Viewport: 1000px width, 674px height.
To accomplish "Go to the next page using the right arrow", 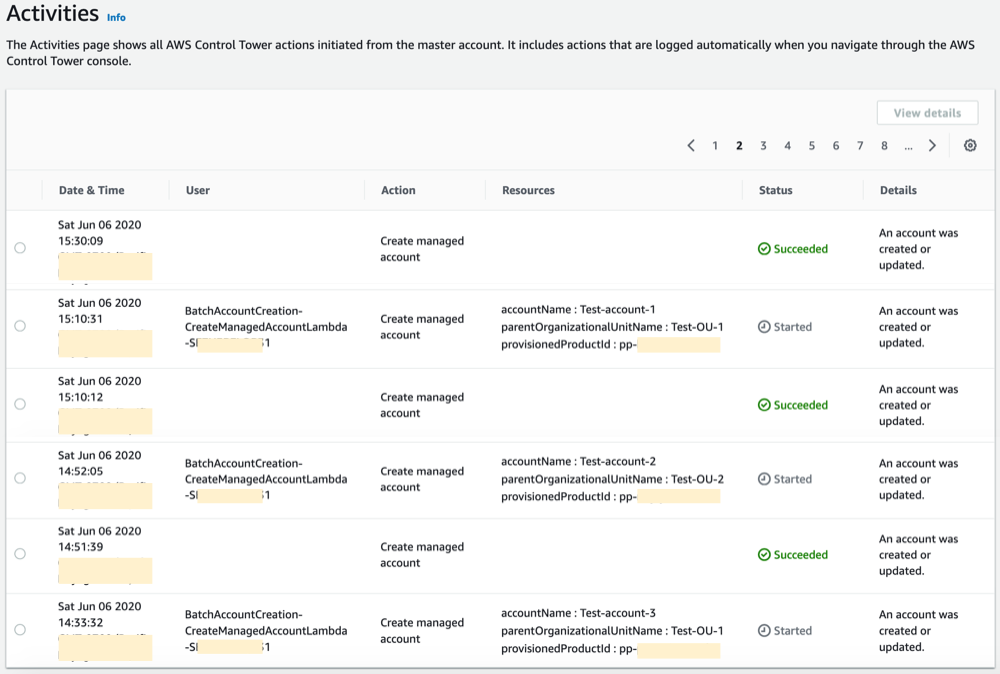I will pos(932,145).
